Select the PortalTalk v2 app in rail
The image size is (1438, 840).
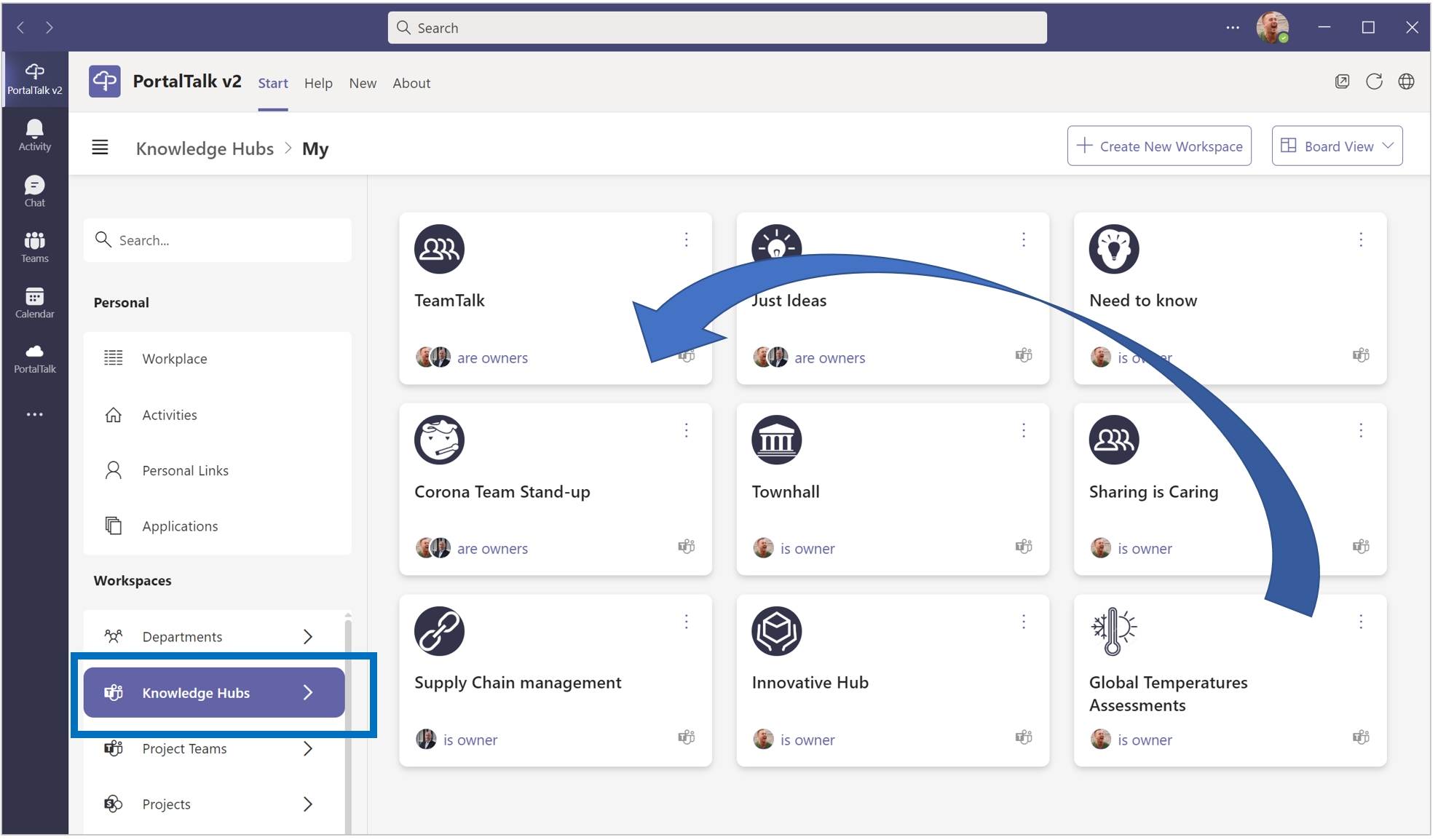[34, 79]
